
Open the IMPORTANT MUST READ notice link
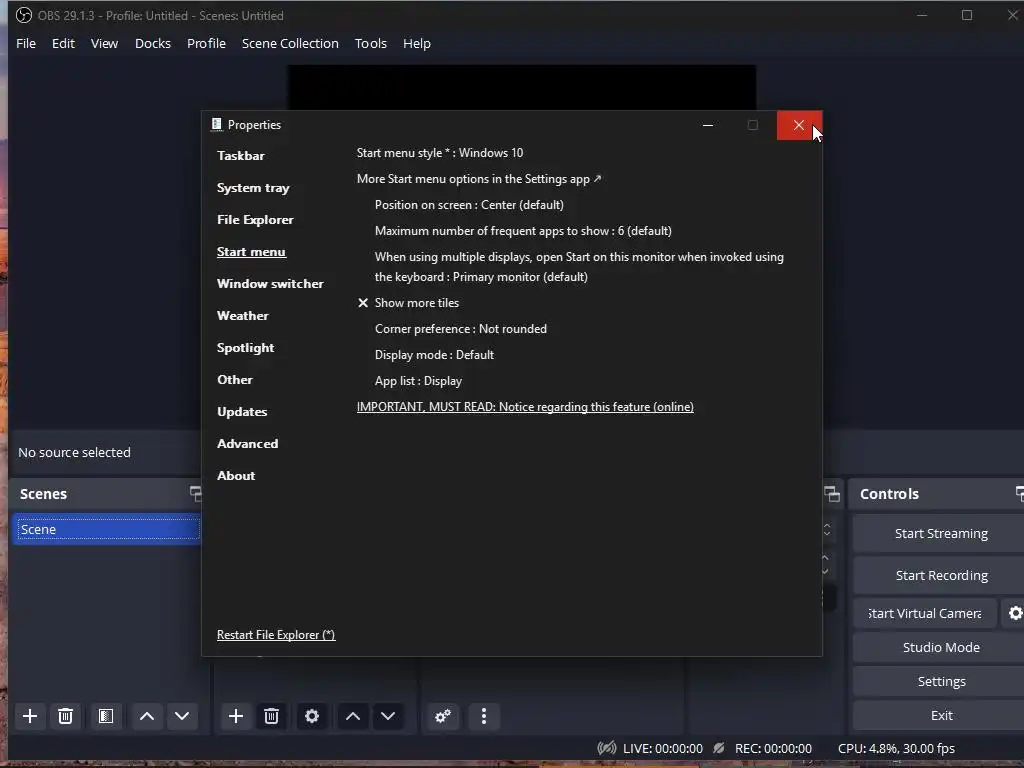525,407
